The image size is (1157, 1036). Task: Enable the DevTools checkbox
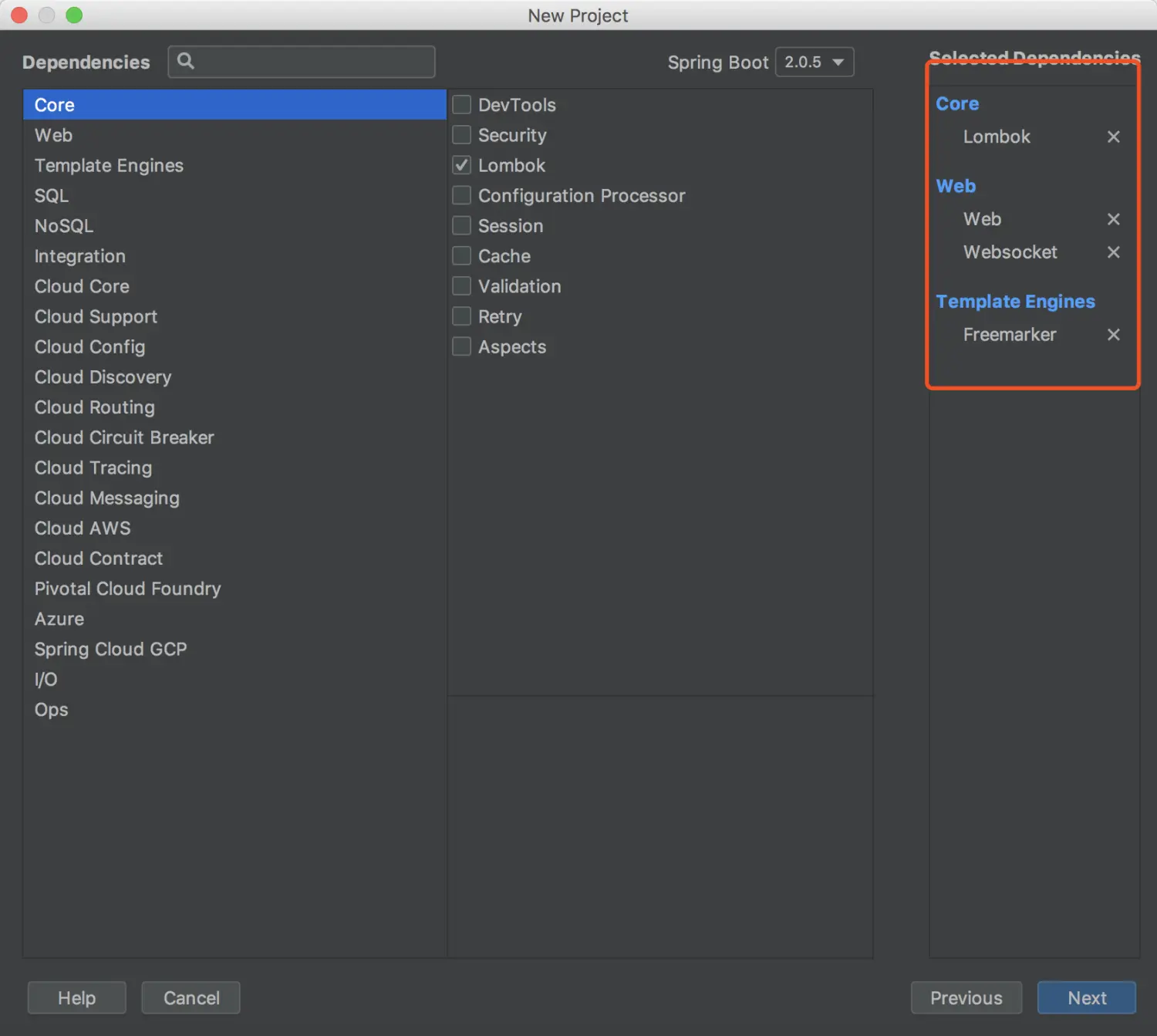[x=461, y=105]
